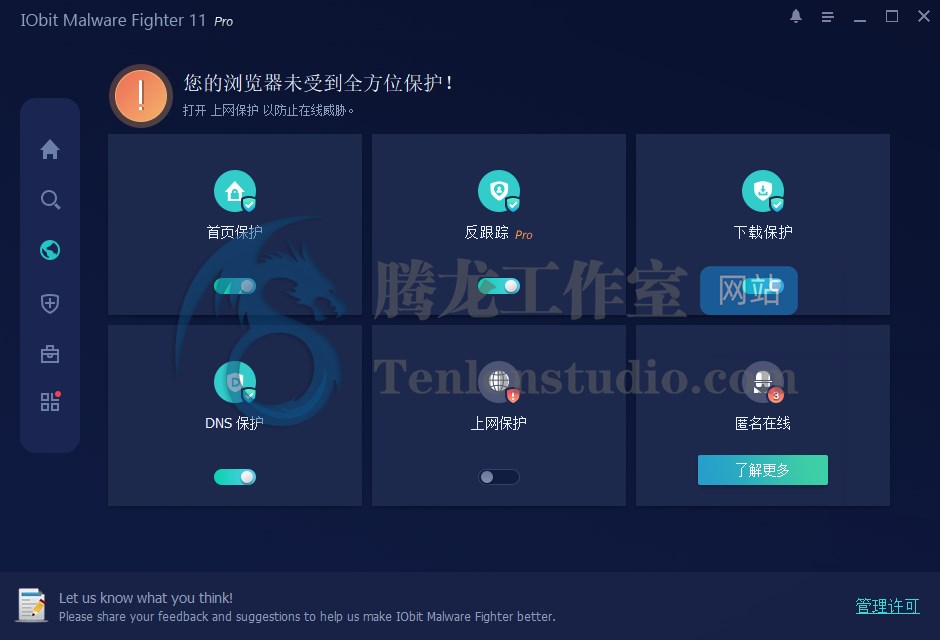Click the "Please share your feedback" text
Screen dimensions: 940x640
307,617
